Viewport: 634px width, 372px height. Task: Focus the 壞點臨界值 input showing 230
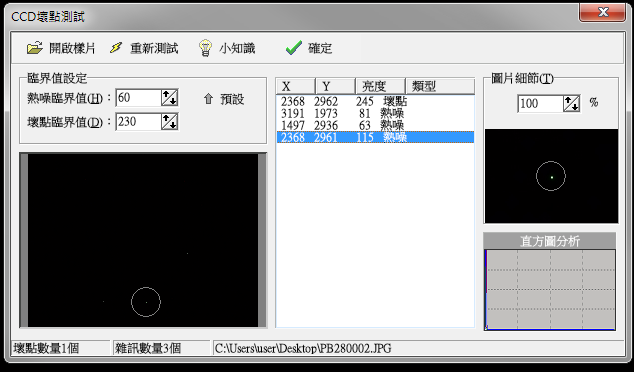click(138, 122)
